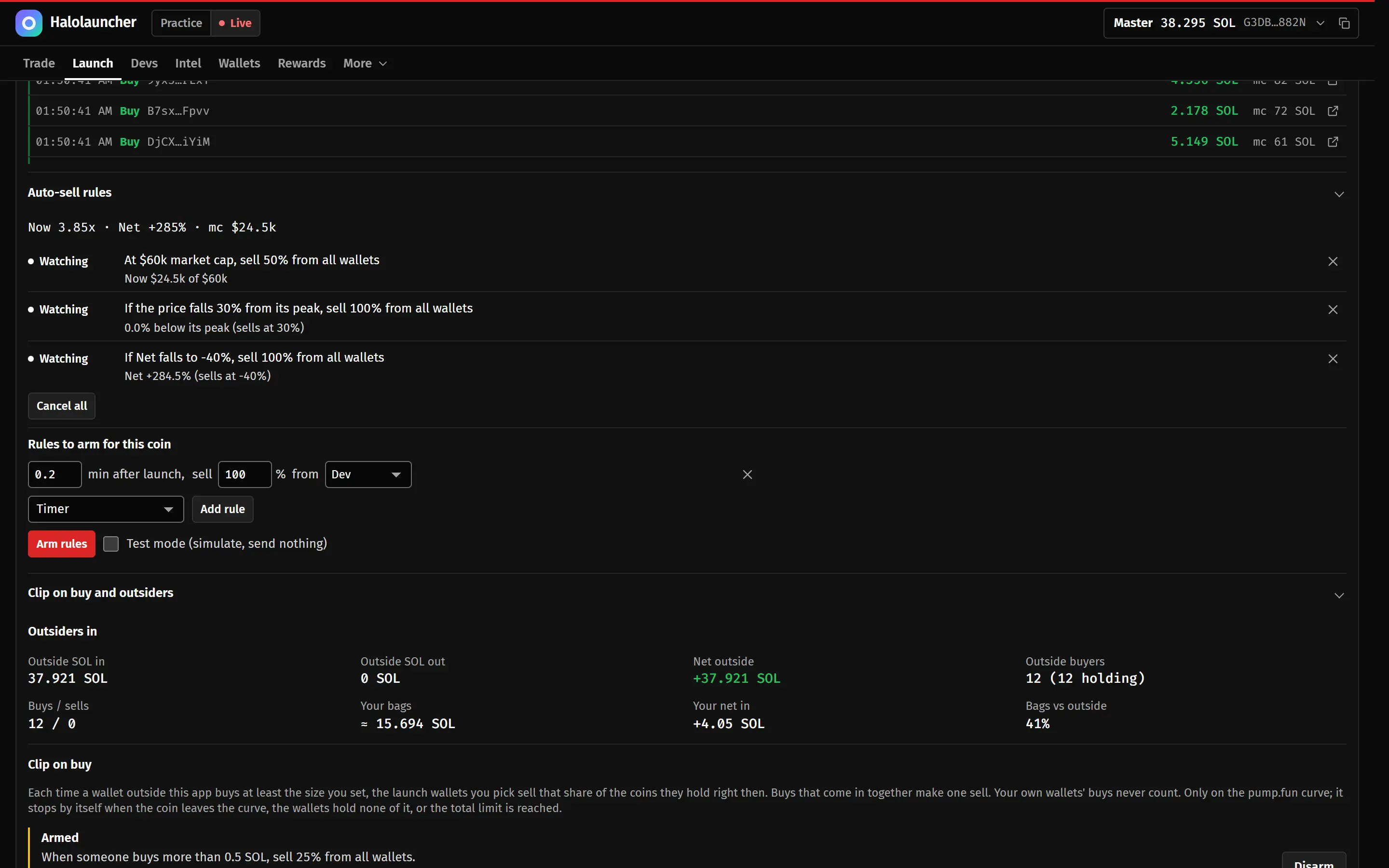Go to the Trade tab

(39, 63)
